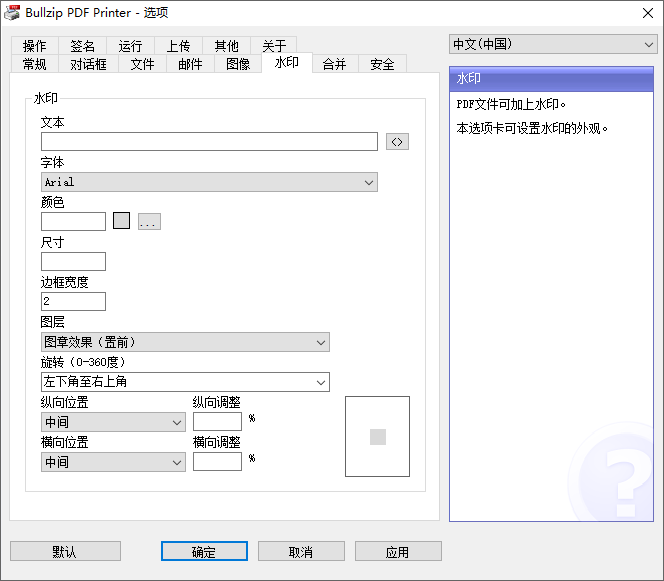
Task: Go to the 对话框 tab
Action: tap(89, 64)
